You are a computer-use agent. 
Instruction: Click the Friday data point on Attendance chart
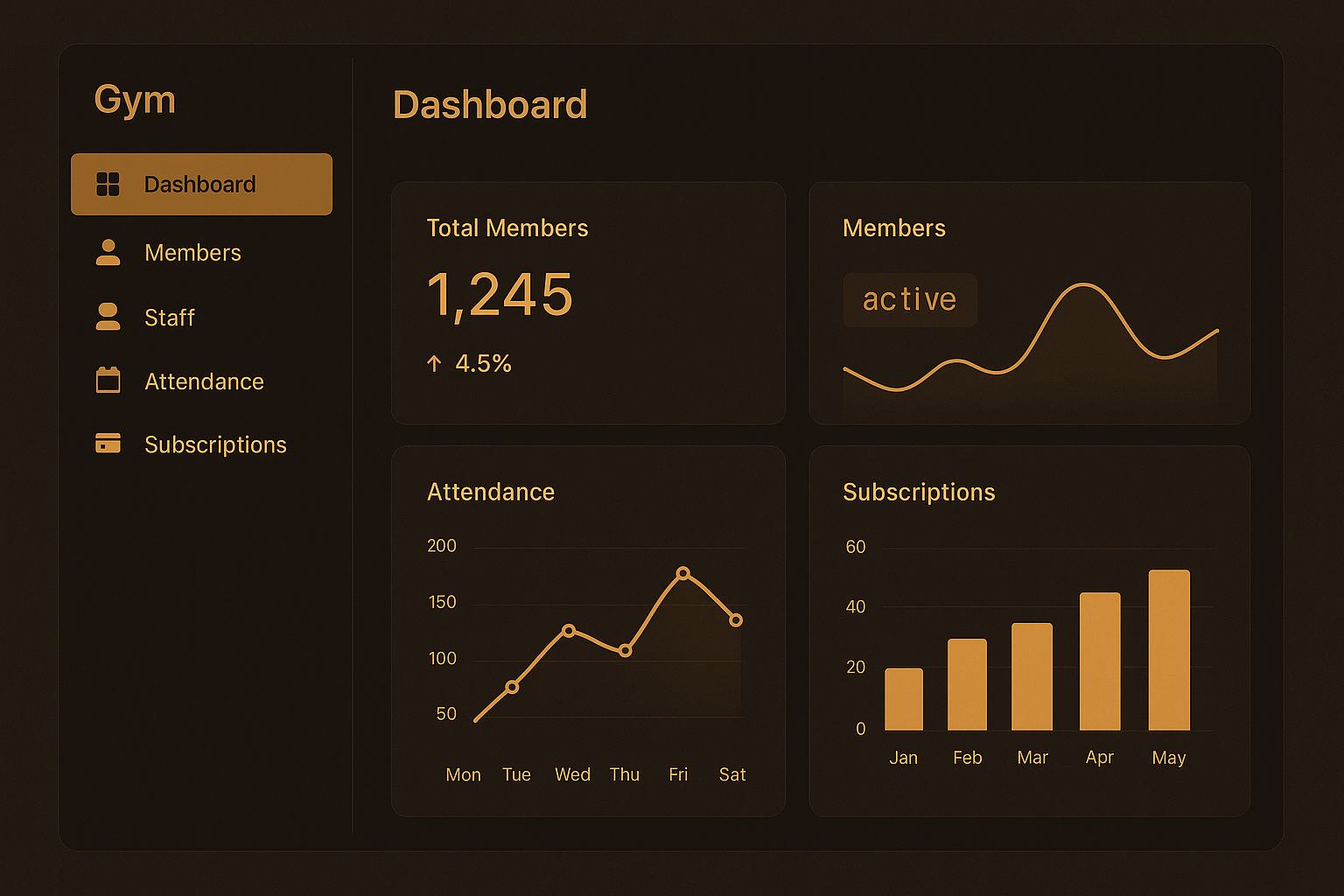click(683, 574)
